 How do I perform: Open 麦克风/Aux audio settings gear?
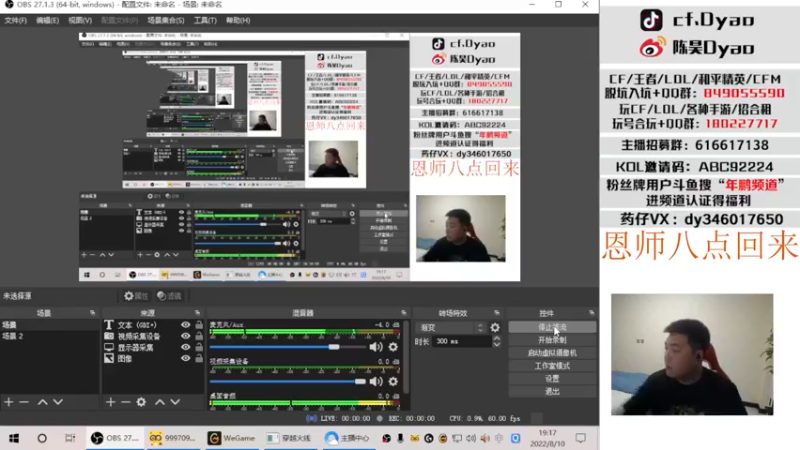tap(393, 347)
